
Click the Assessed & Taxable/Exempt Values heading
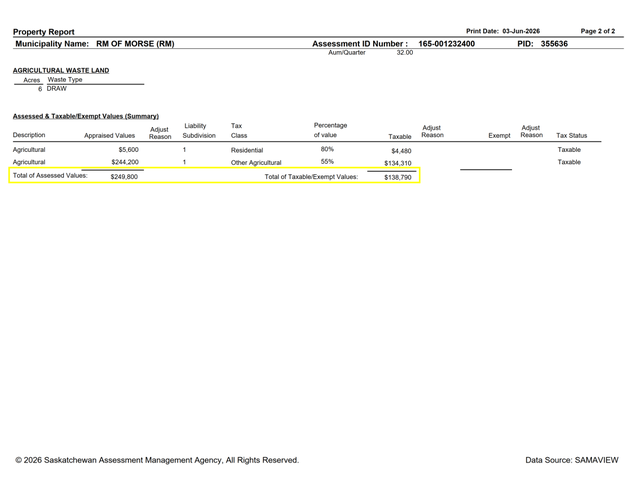click(x=86, y=116)
